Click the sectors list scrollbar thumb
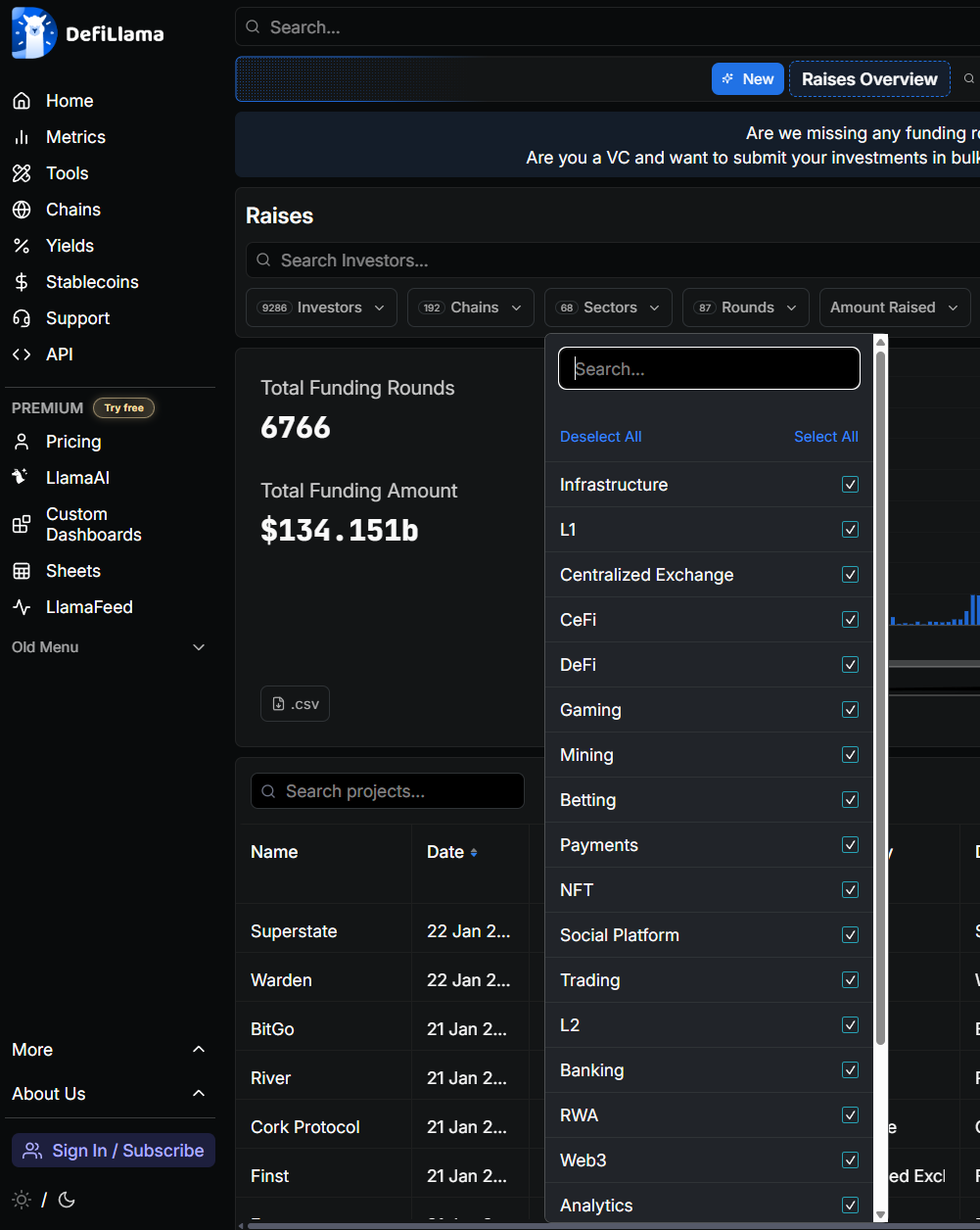 [x=880, y=697]
